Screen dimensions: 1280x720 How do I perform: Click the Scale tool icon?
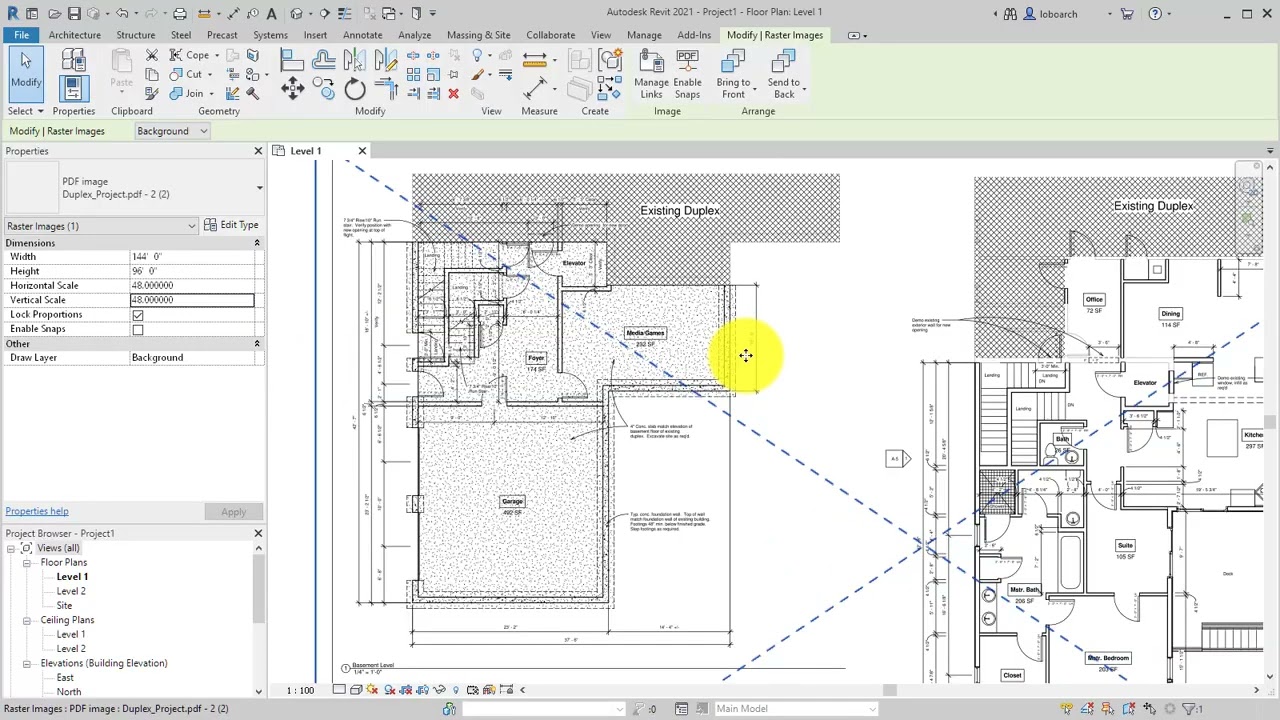(x=433, y=75)
